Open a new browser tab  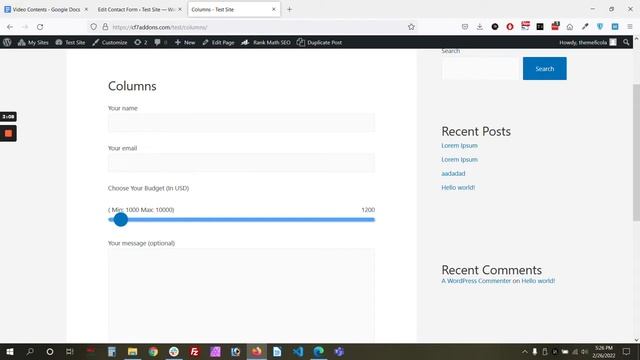289,9
